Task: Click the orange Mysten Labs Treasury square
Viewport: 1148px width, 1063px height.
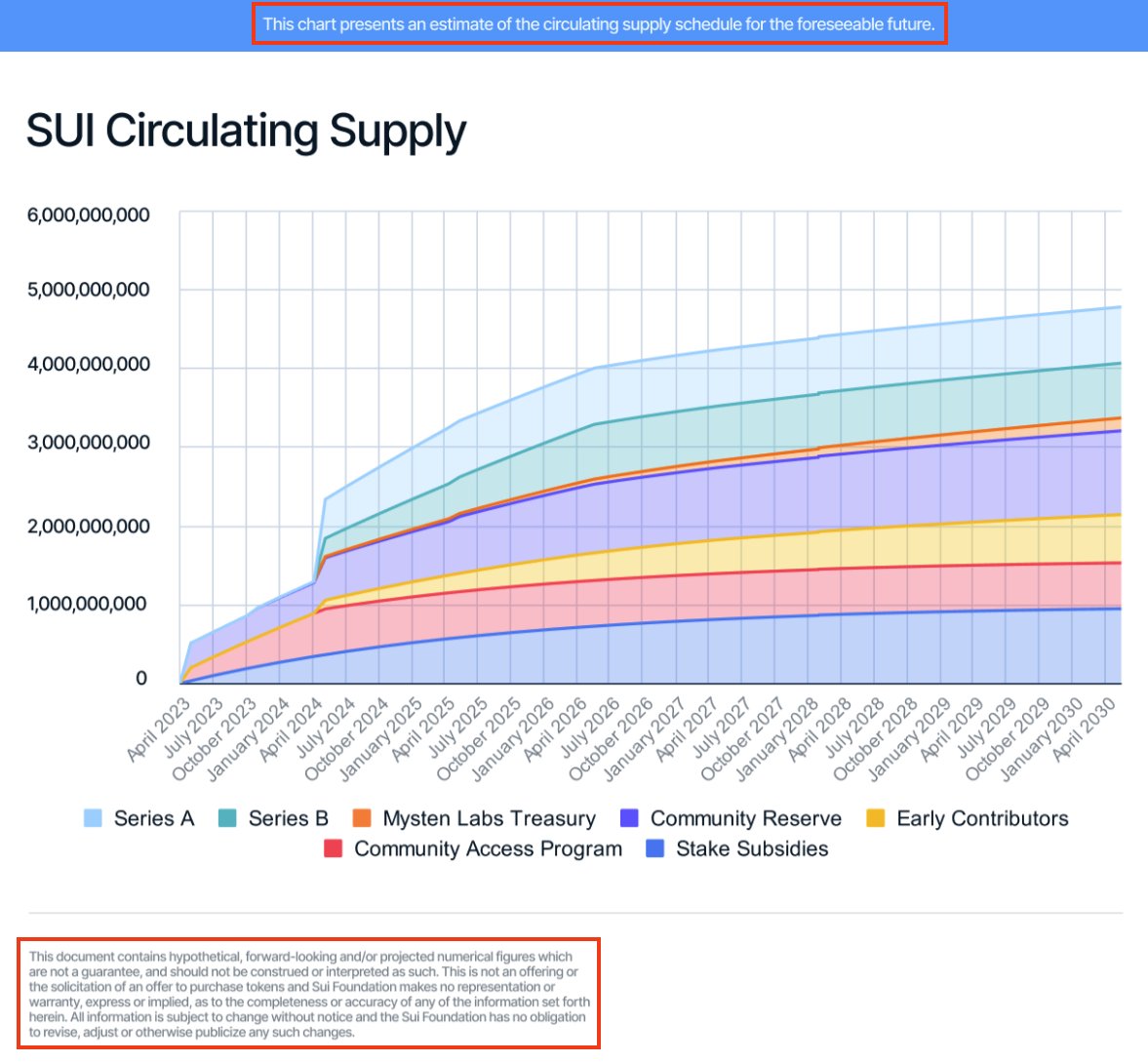Action: pos(362,819)
